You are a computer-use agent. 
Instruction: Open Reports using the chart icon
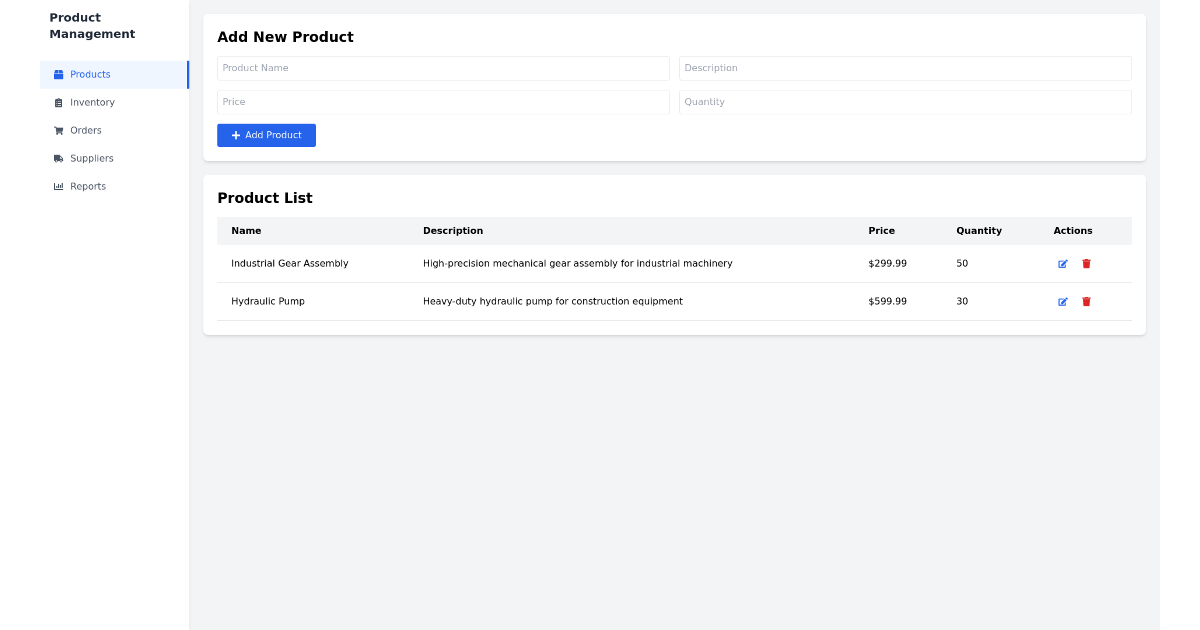tap(58, 186)
